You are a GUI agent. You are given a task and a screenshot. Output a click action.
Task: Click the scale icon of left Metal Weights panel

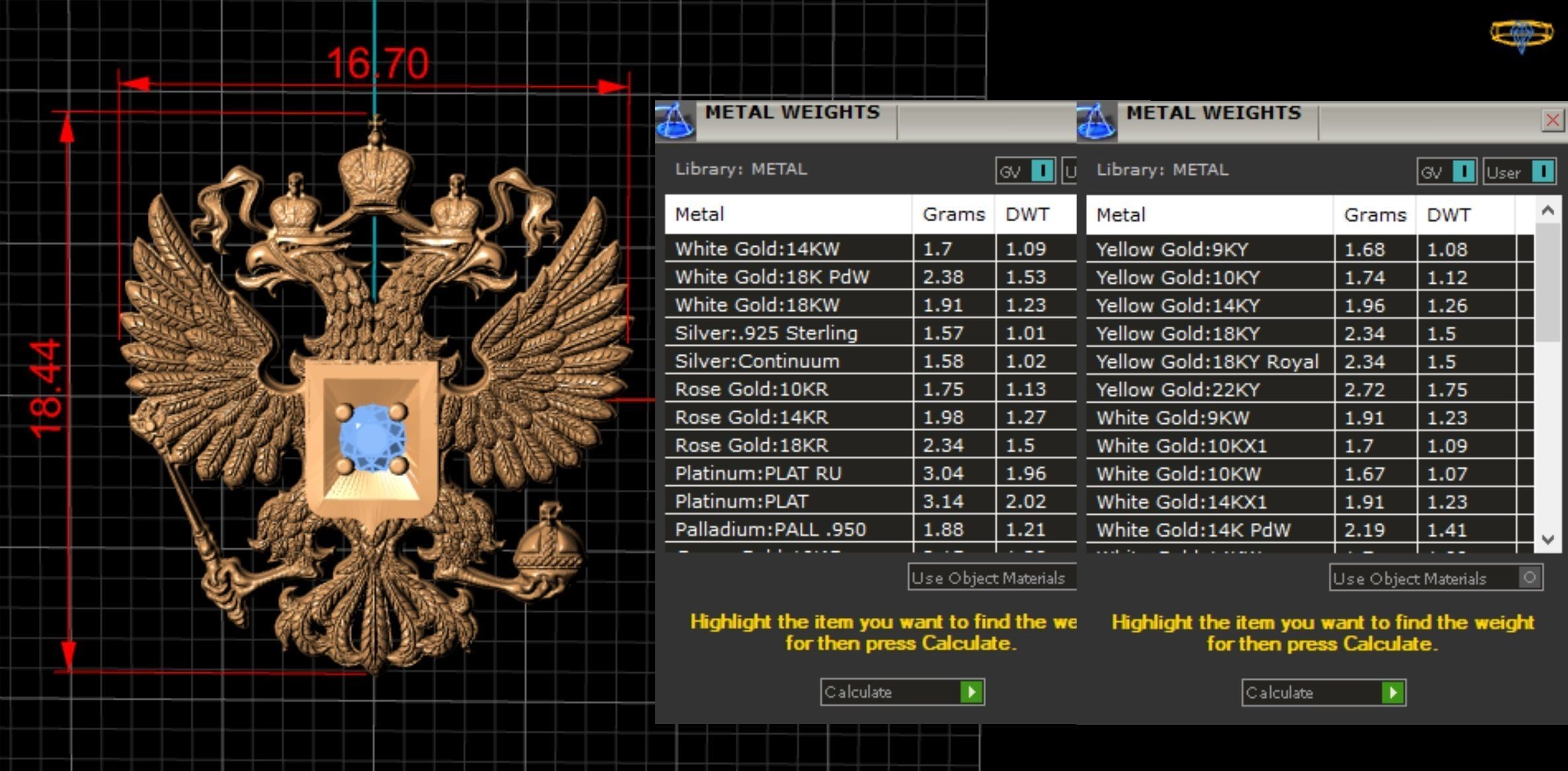point(675,121)
